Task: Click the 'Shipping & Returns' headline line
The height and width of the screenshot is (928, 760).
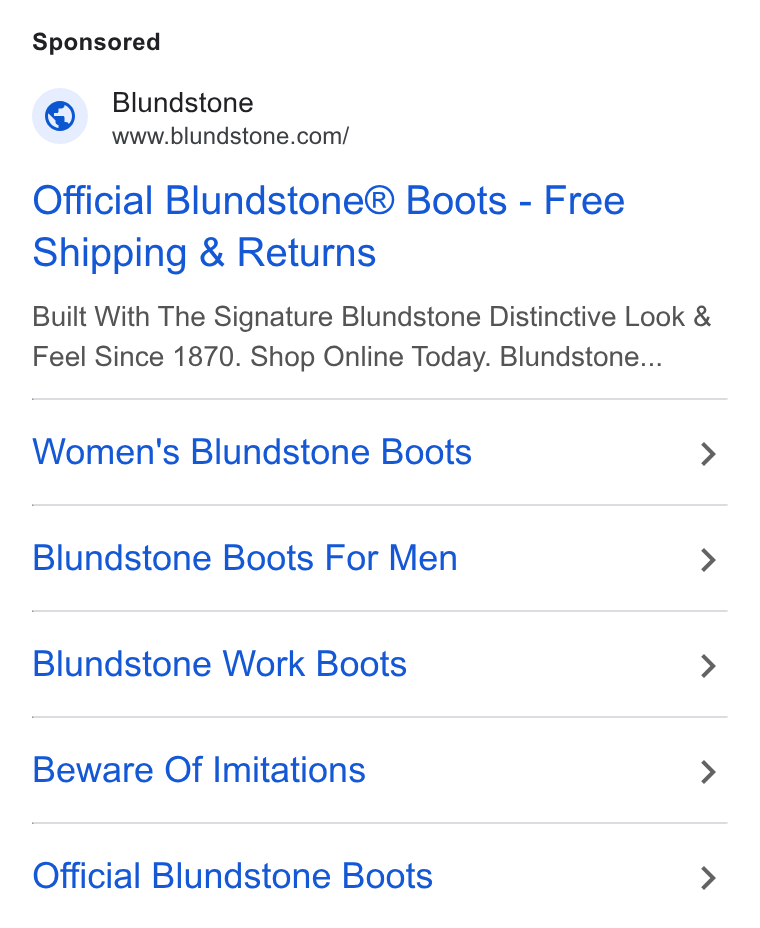Action: (204, 253)
